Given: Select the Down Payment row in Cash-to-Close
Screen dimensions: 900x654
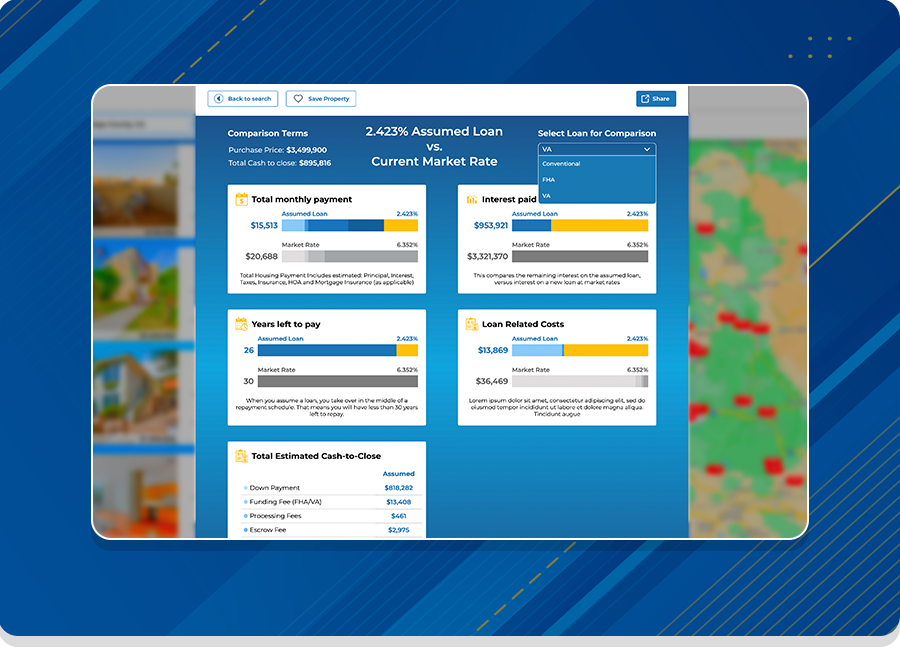Looking at the screenshot, I should [x=274, y=488].
